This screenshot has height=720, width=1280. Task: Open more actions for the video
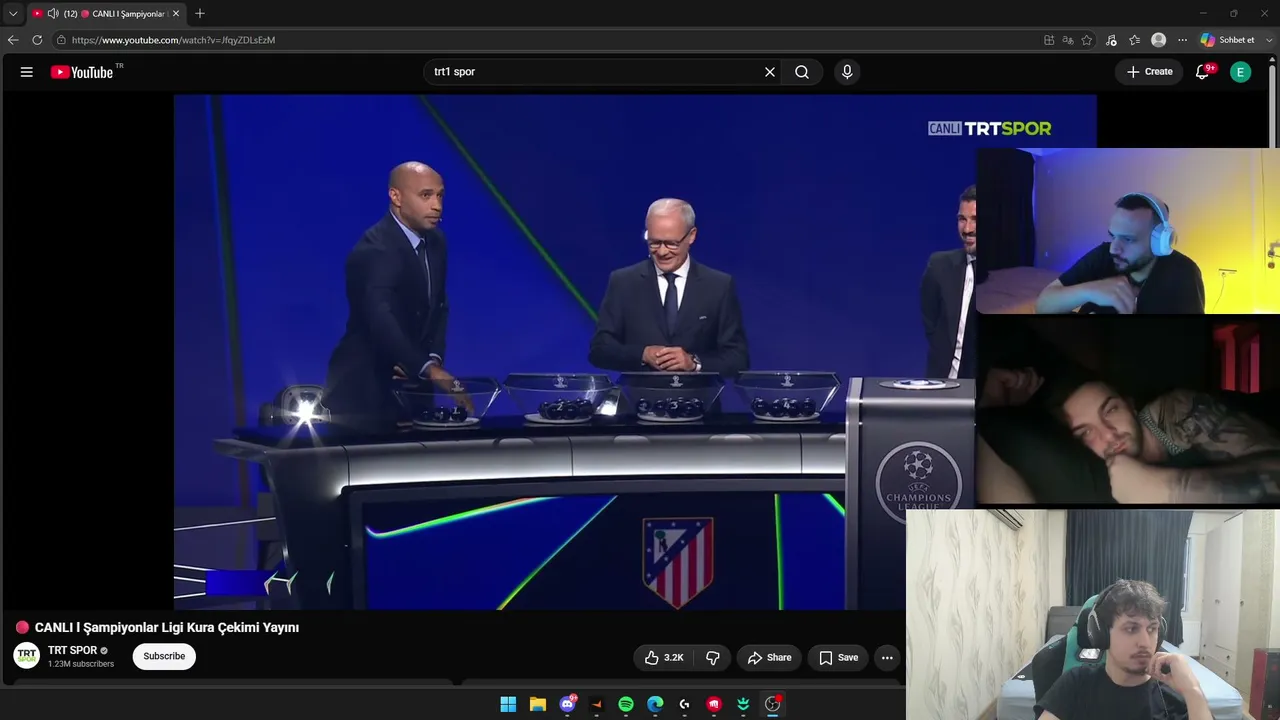coord(887,657)
